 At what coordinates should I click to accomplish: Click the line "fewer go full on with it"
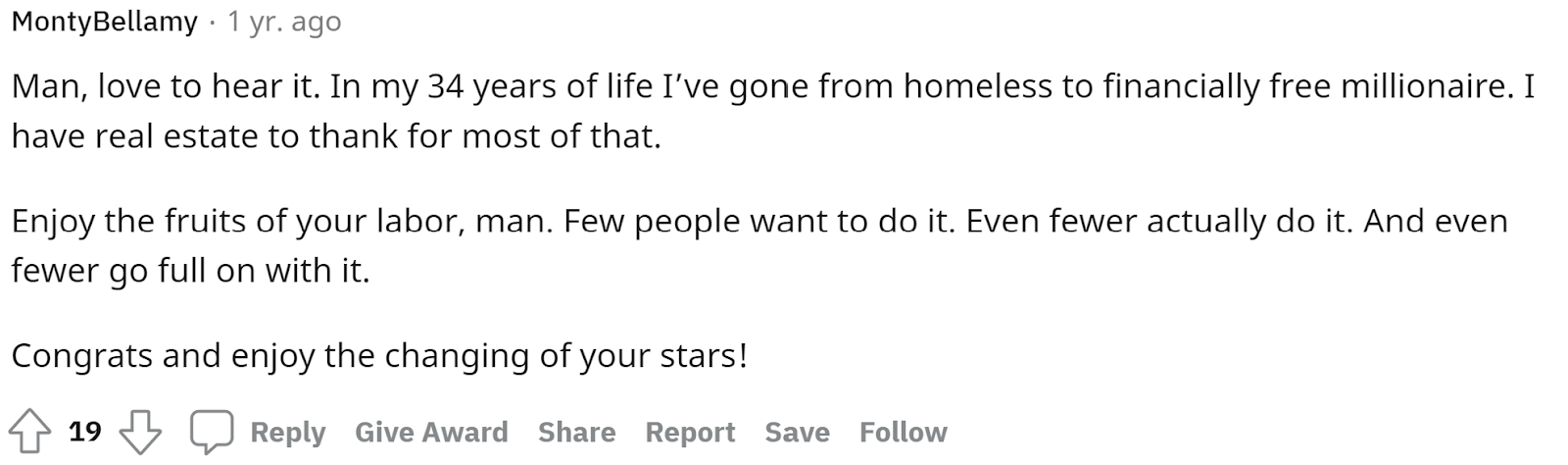click(191, 271)
